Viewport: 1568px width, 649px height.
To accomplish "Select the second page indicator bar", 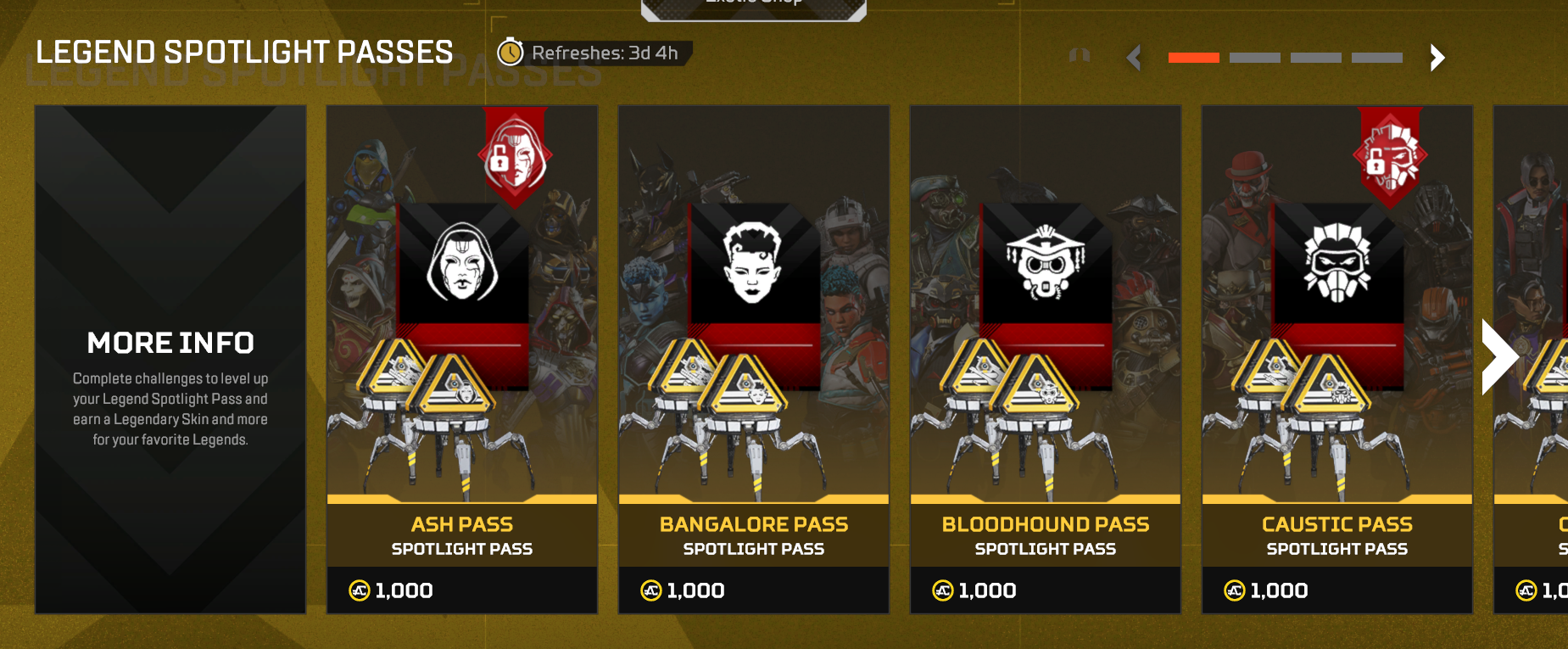I will tap(1254, 58).
